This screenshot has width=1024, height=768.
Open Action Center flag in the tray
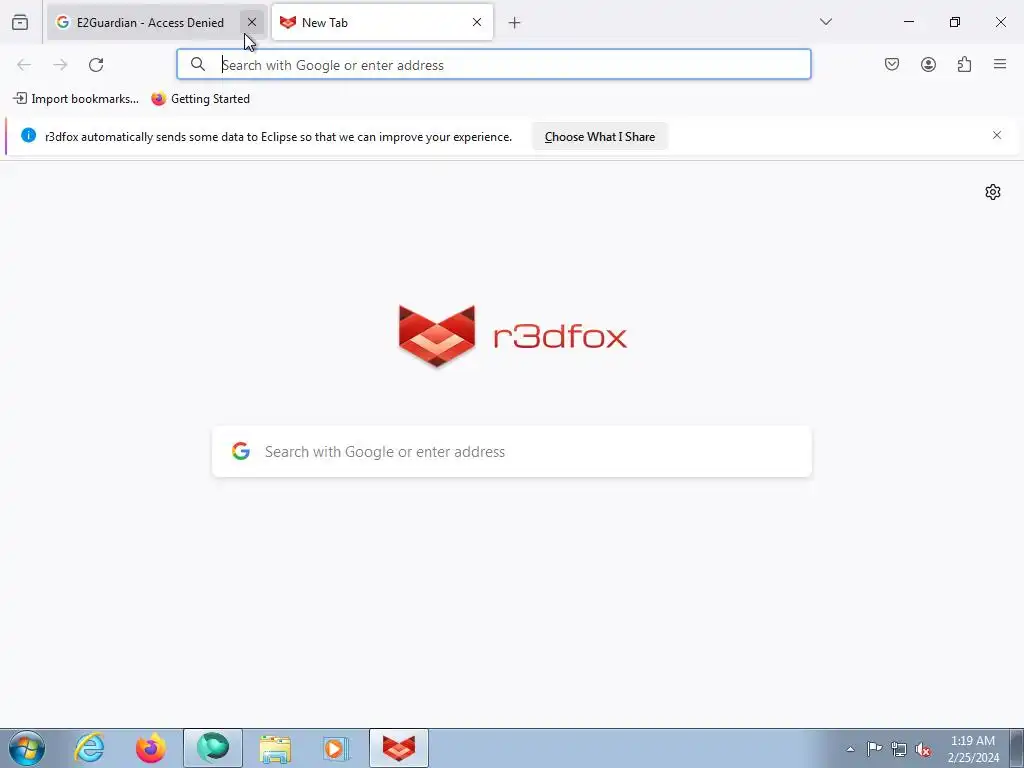[874, 749]
